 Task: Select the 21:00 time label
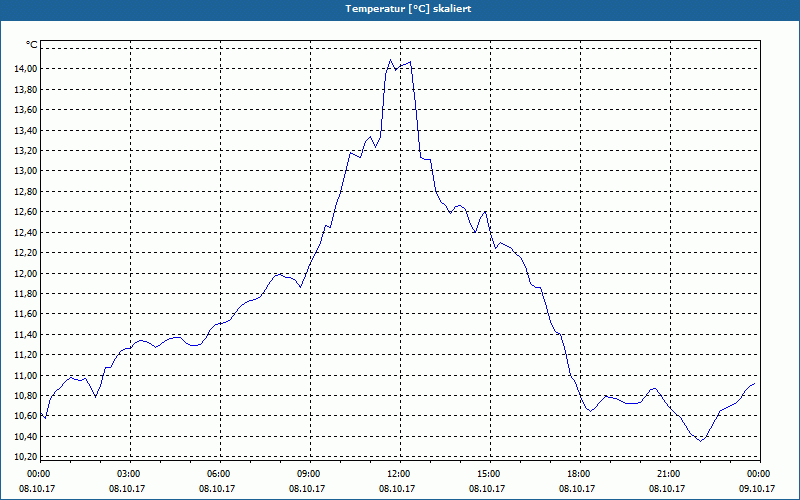(670, 474)
